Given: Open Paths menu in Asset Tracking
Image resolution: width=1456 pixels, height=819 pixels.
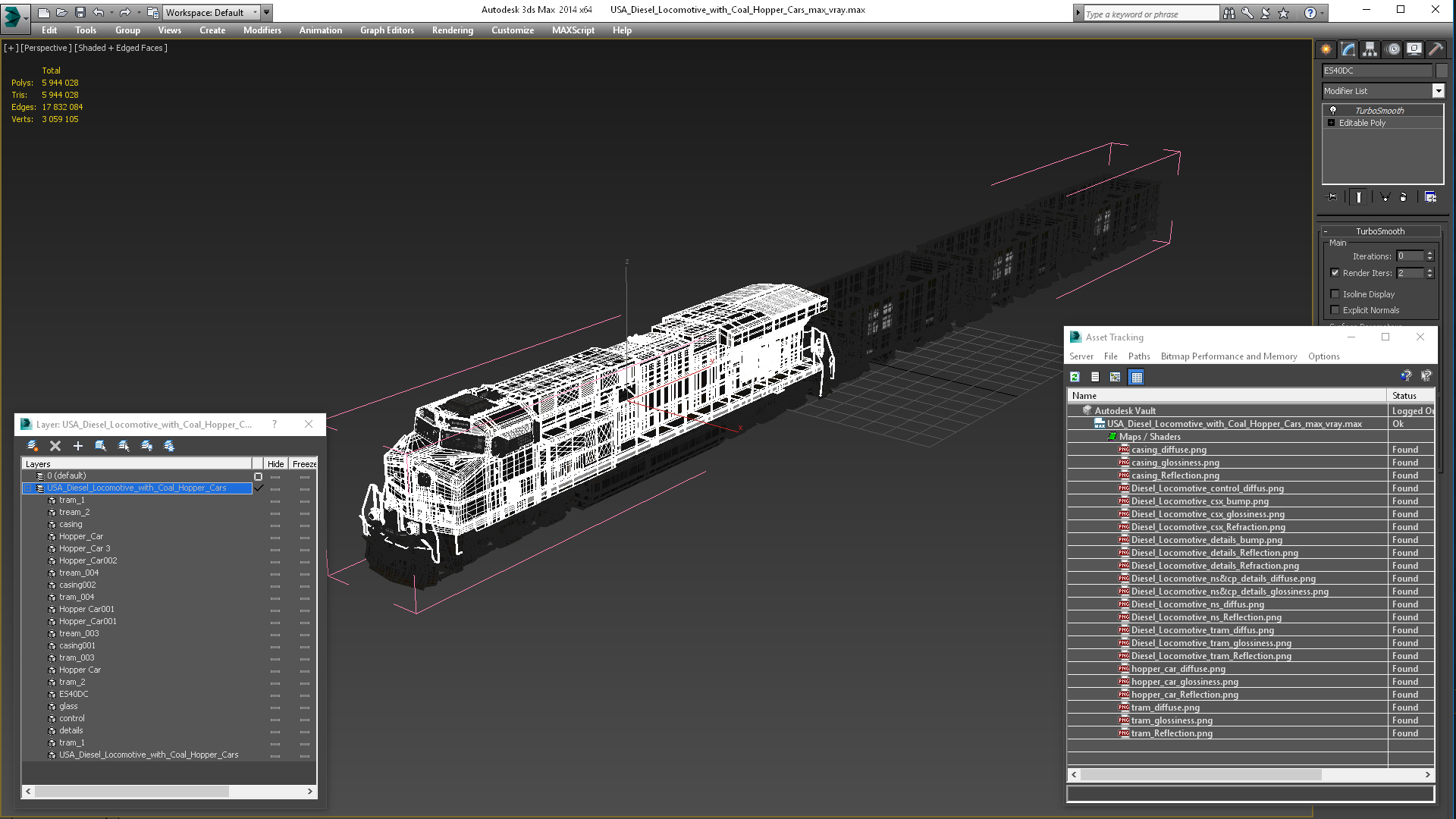Looking at the screenshot, I should pyautogui.click(x=1139, y=356).
